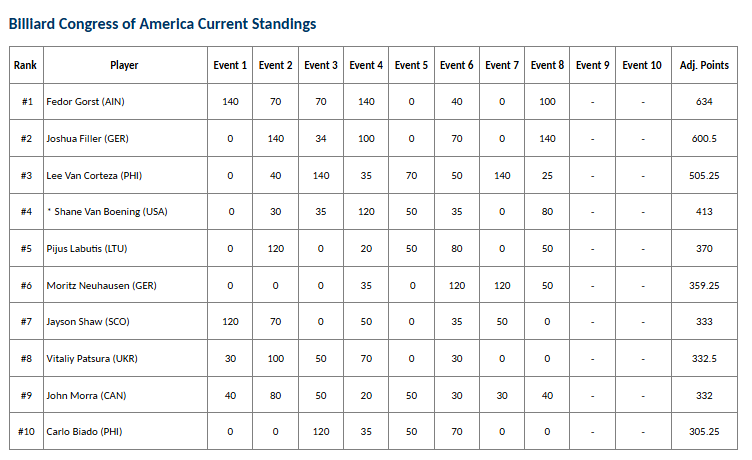Click the Event 4 column header

pos(366,65)
